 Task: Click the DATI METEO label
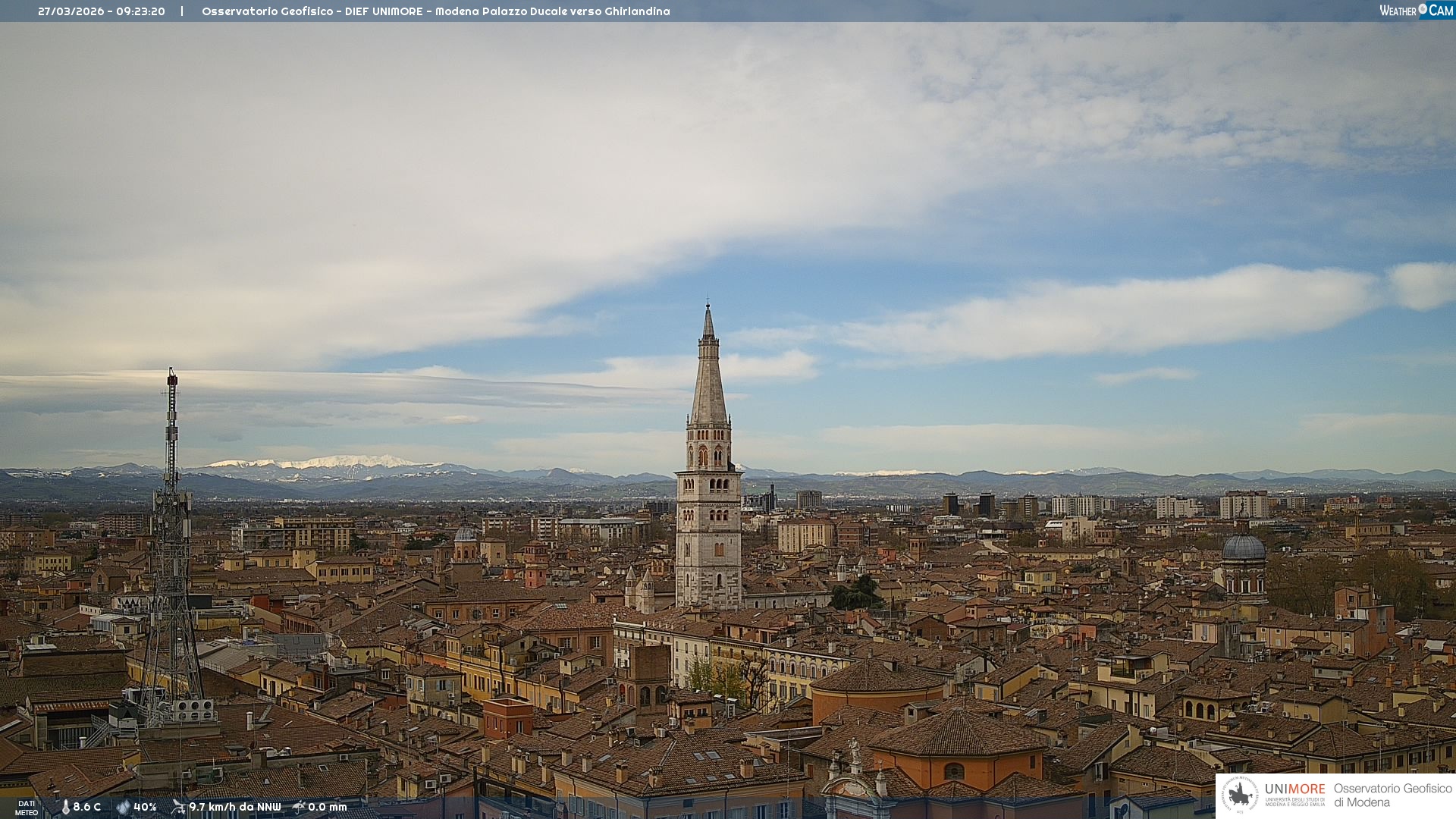point(27,808)
